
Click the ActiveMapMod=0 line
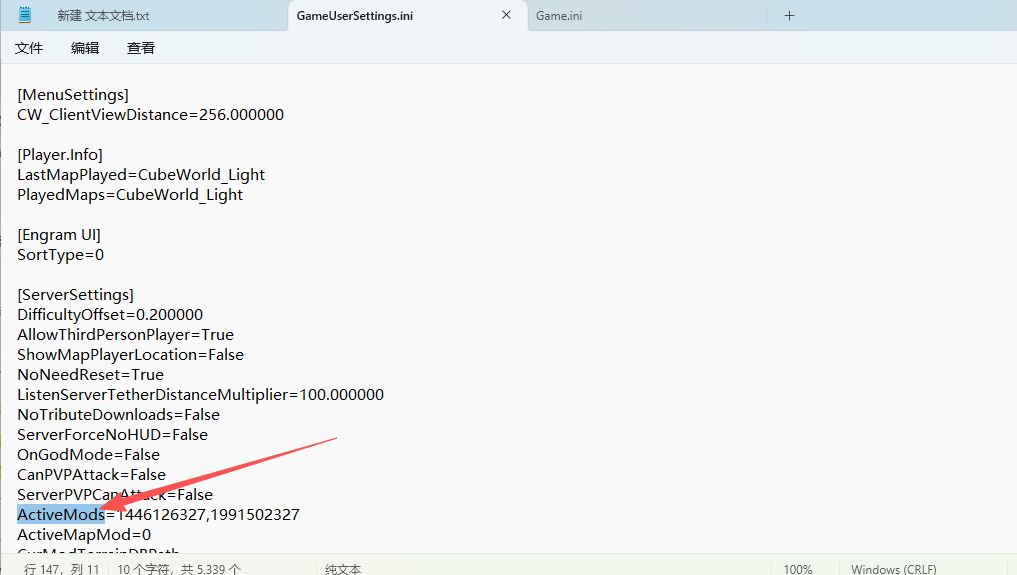click(x=84, y=534)
